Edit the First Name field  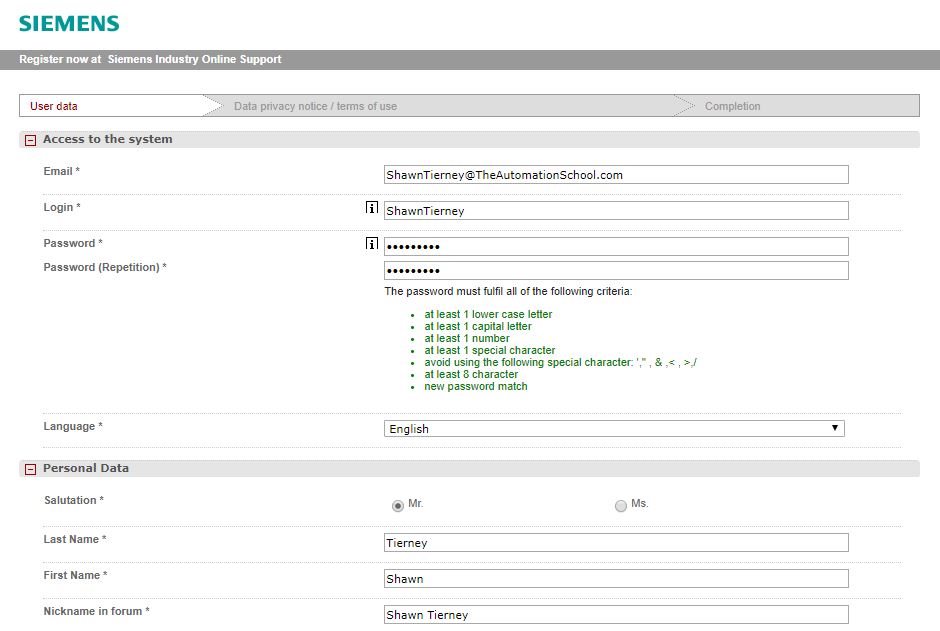tap(616, 579)
